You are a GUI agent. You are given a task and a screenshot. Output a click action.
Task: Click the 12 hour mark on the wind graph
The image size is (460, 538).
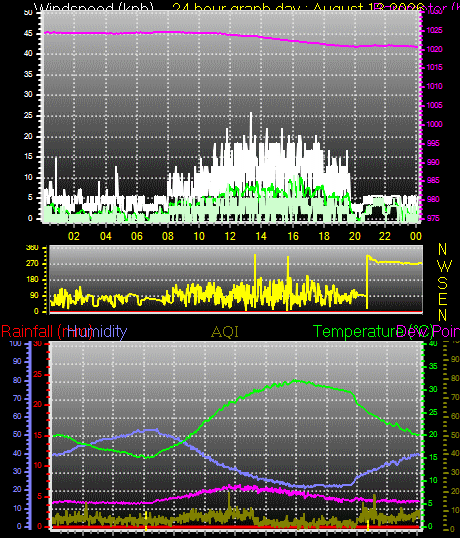pos(230,236)
